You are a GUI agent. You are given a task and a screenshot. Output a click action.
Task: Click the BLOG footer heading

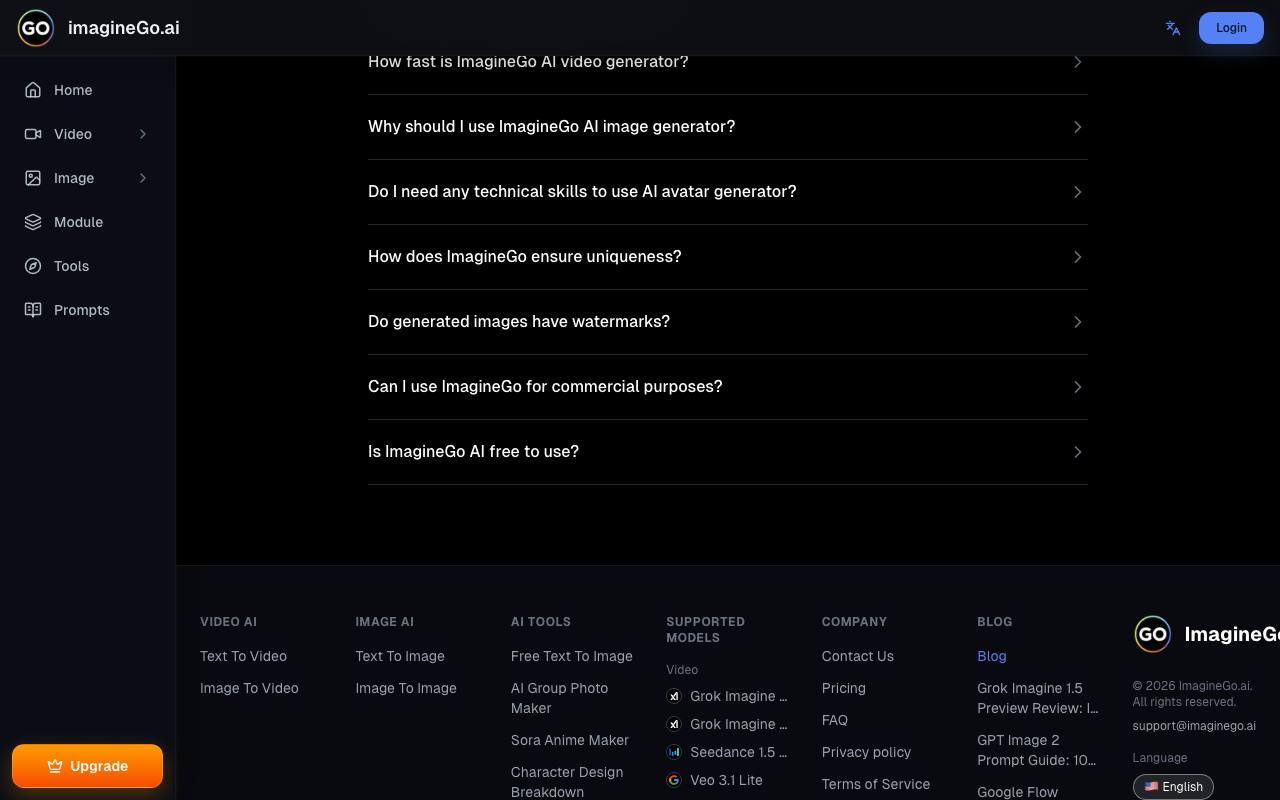pyautogui.click(x=995, y=622)
